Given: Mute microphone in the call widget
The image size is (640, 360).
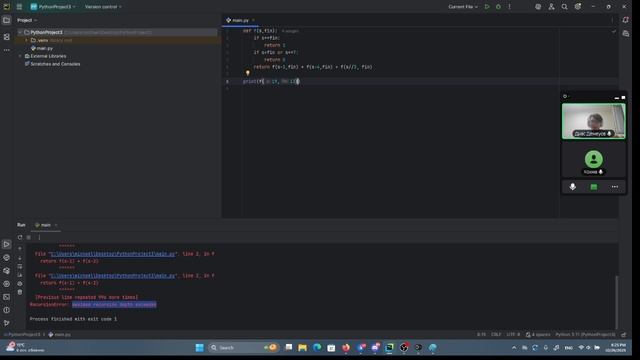Looking at the screenshot, I should pos(573,187).
